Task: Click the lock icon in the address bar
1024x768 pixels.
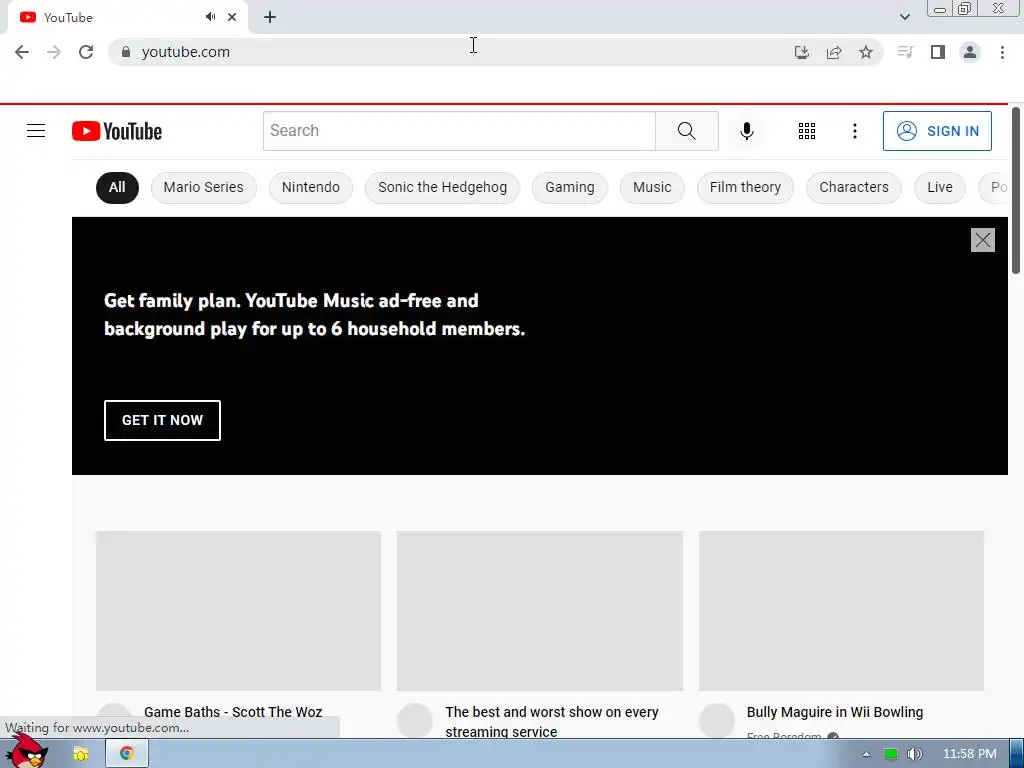Action: click(126, 52)
